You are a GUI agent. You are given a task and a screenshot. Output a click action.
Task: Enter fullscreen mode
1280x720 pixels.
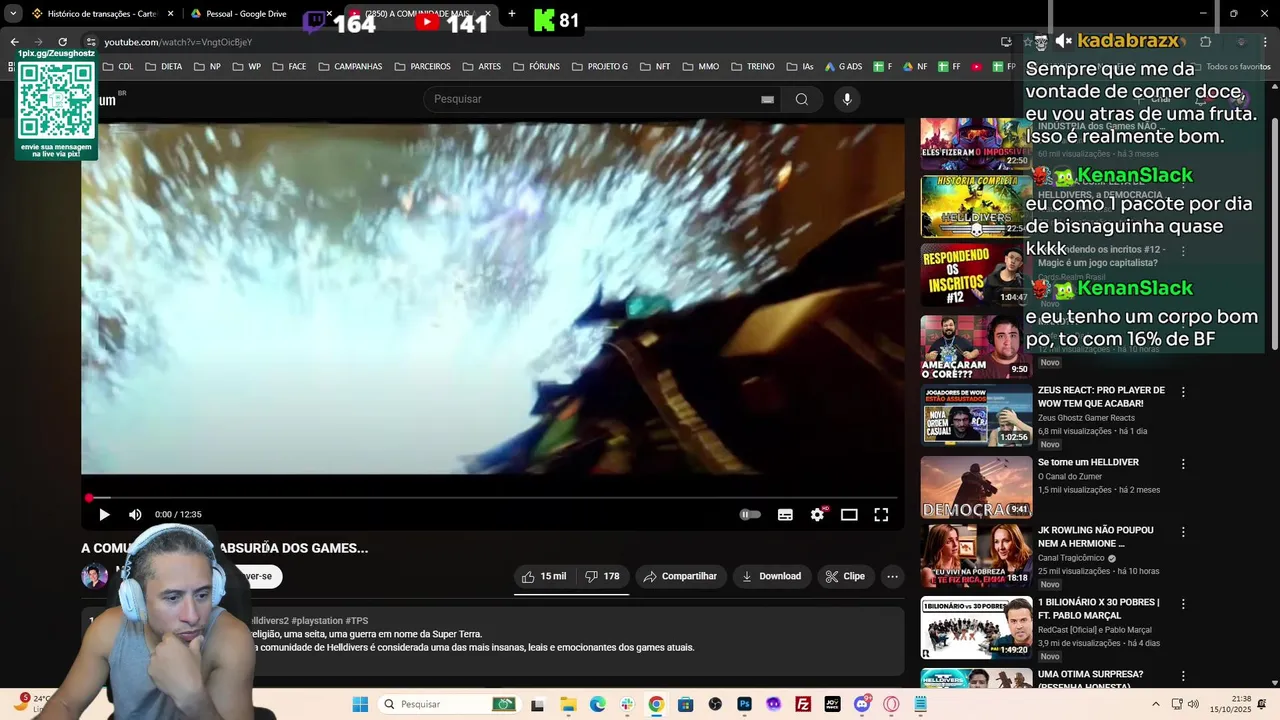click(x=881, y=515)
